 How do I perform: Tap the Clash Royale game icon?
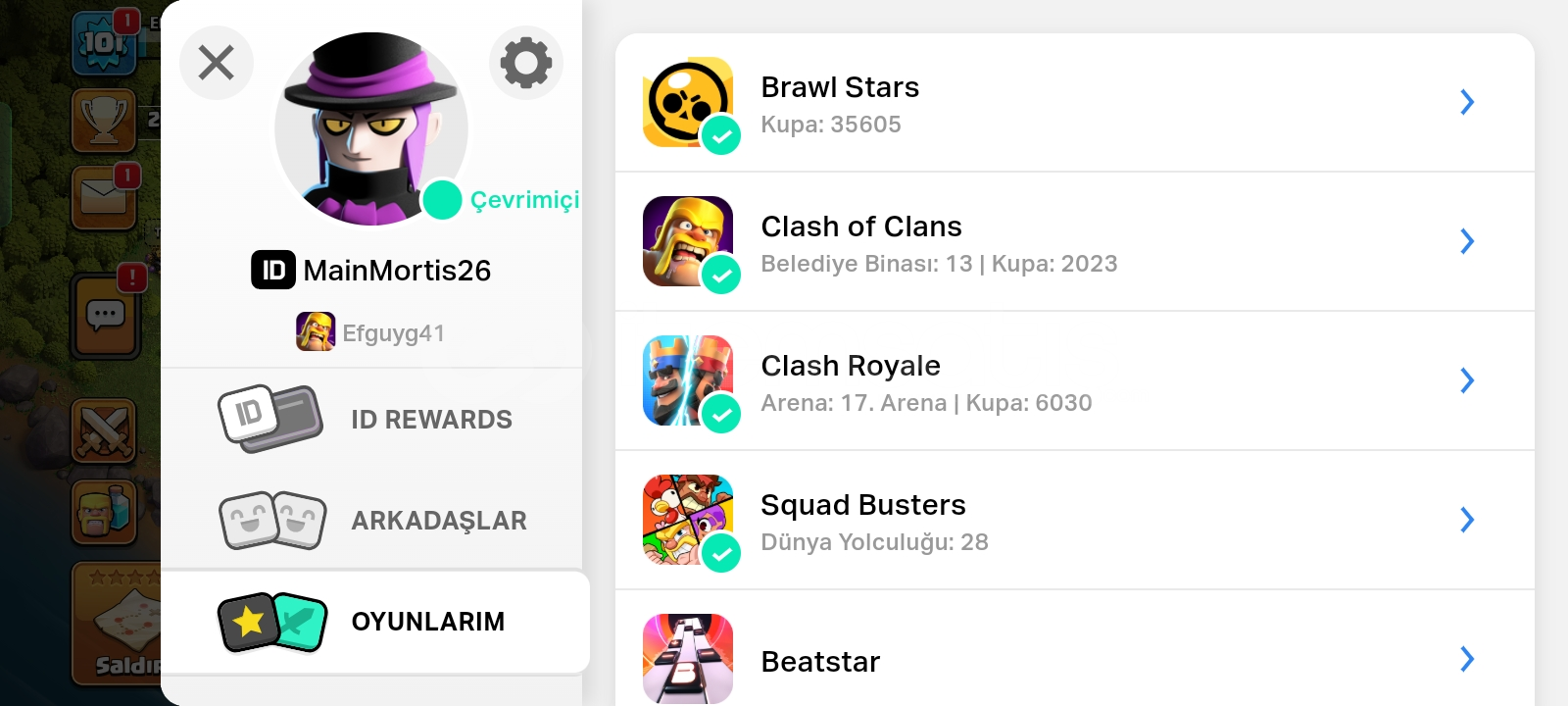tap(688, 380)
